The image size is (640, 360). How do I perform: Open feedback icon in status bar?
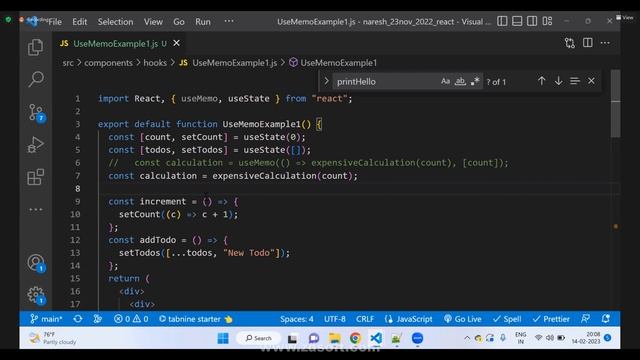tap(585, 319)
